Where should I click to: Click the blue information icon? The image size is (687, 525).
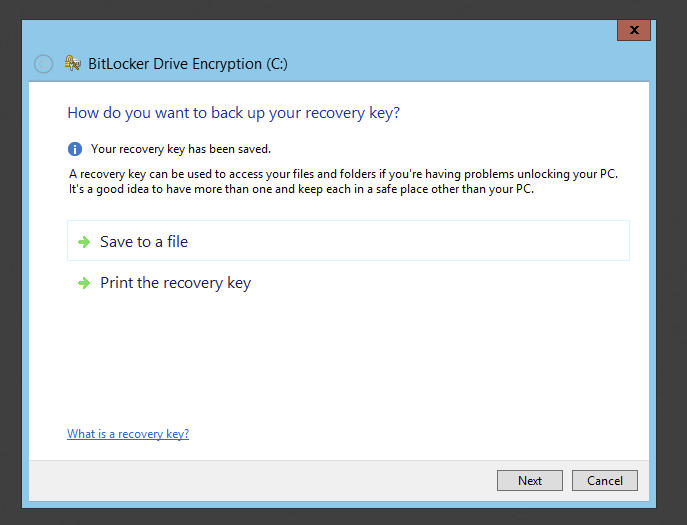tap(75, 149)
